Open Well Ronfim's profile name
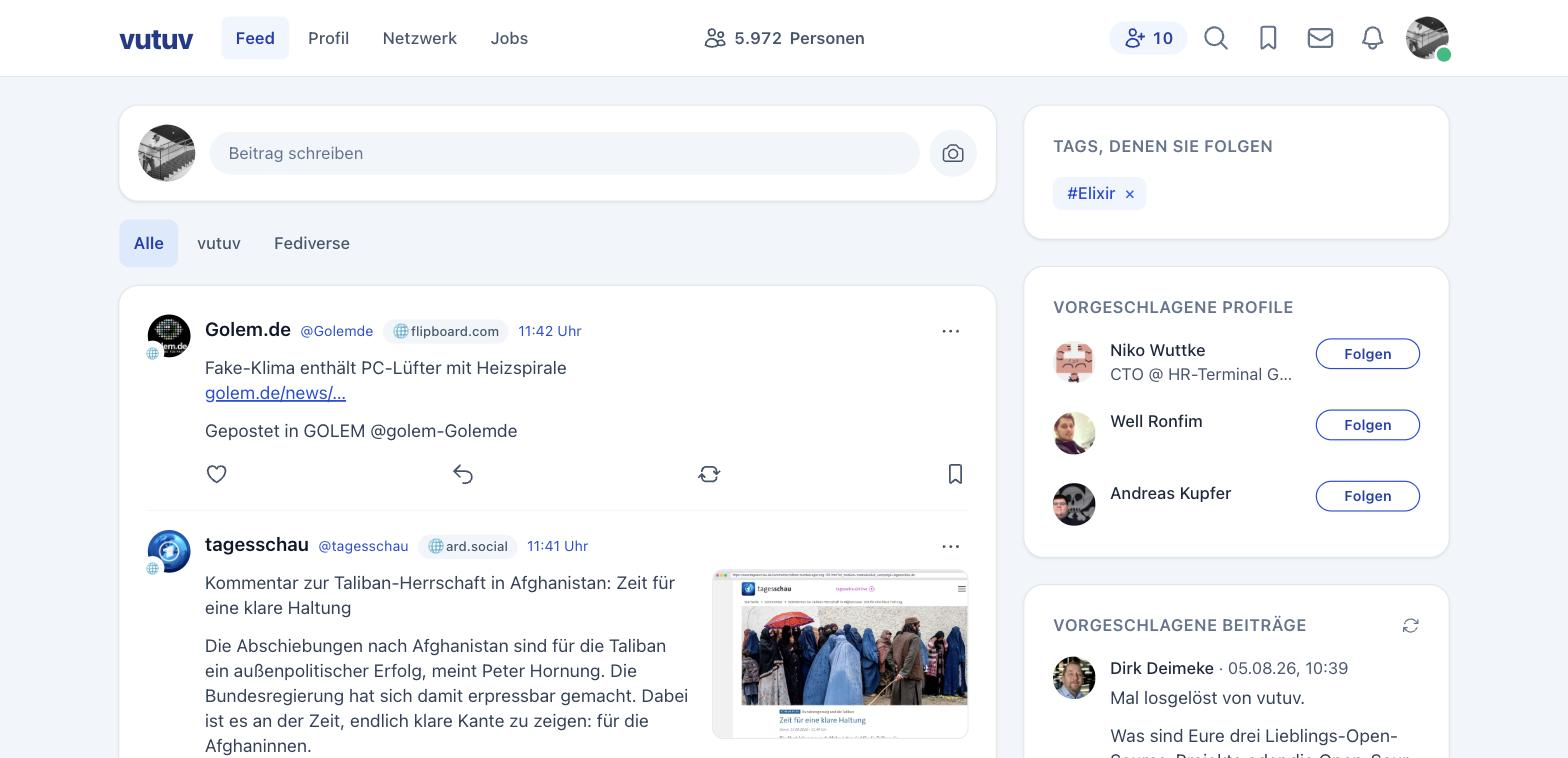 click(x=1156, y=421)
